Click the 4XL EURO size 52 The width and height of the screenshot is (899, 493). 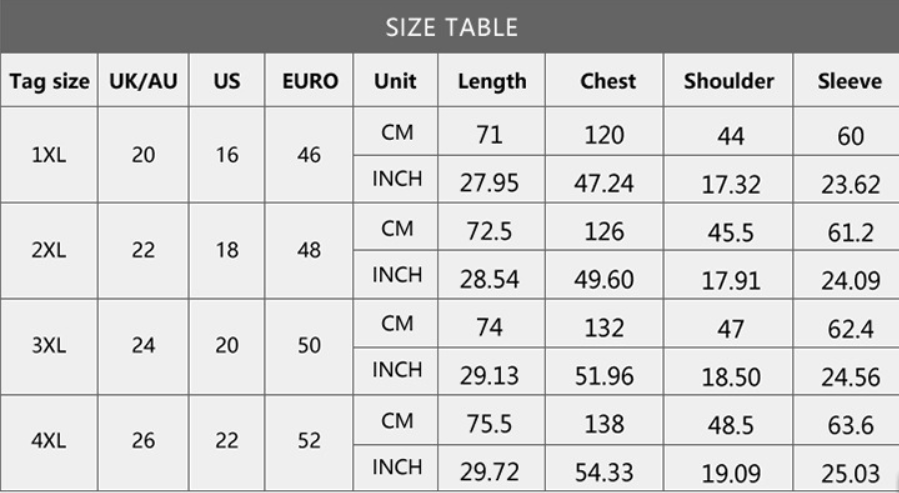309,441
